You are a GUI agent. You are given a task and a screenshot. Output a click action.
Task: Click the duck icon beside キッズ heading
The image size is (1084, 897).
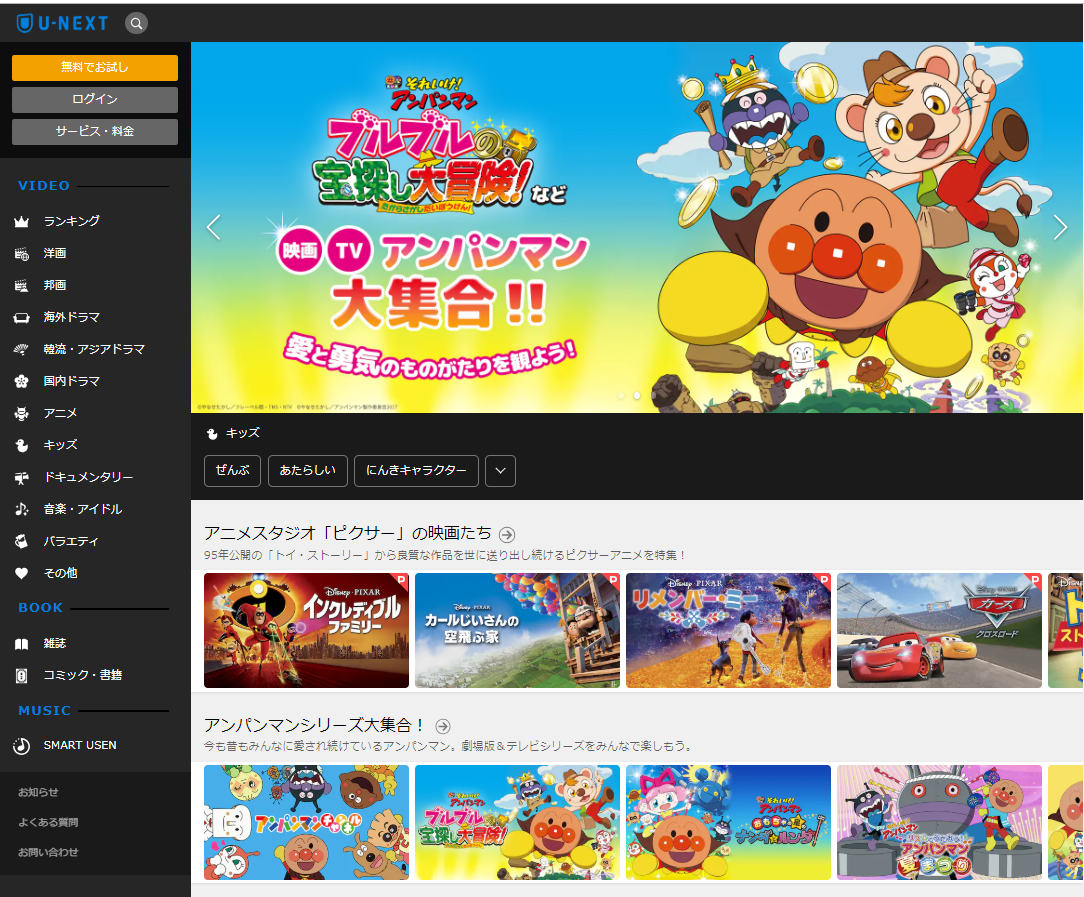[x=212, y=434]
